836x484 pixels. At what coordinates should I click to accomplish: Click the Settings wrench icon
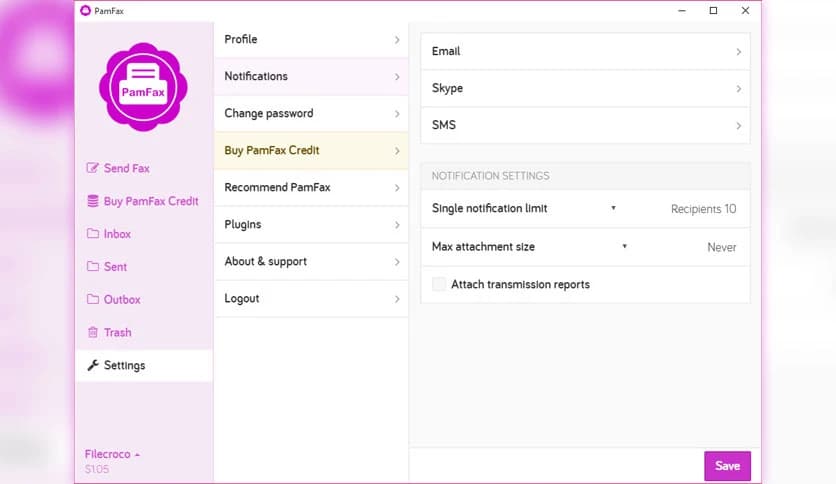click(x=93, y=366)
